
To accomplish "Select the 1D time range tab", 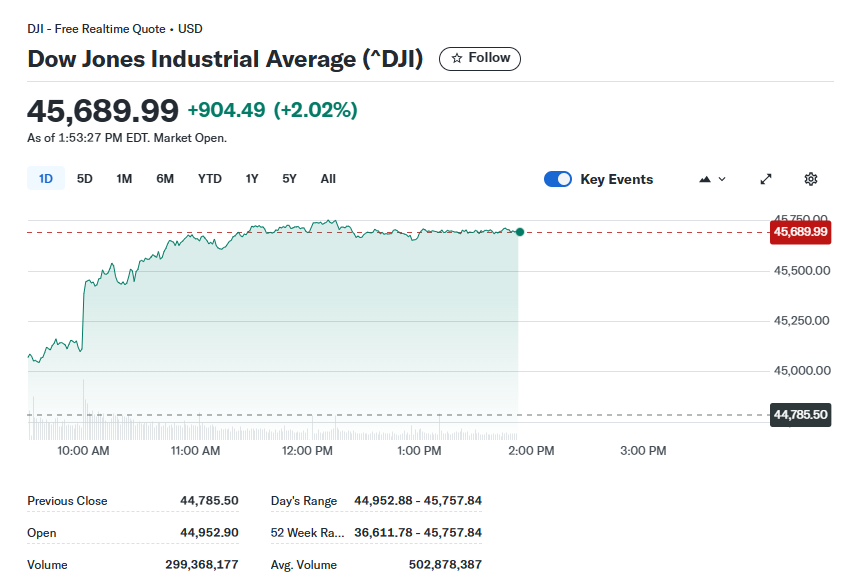I will point(46,179).
